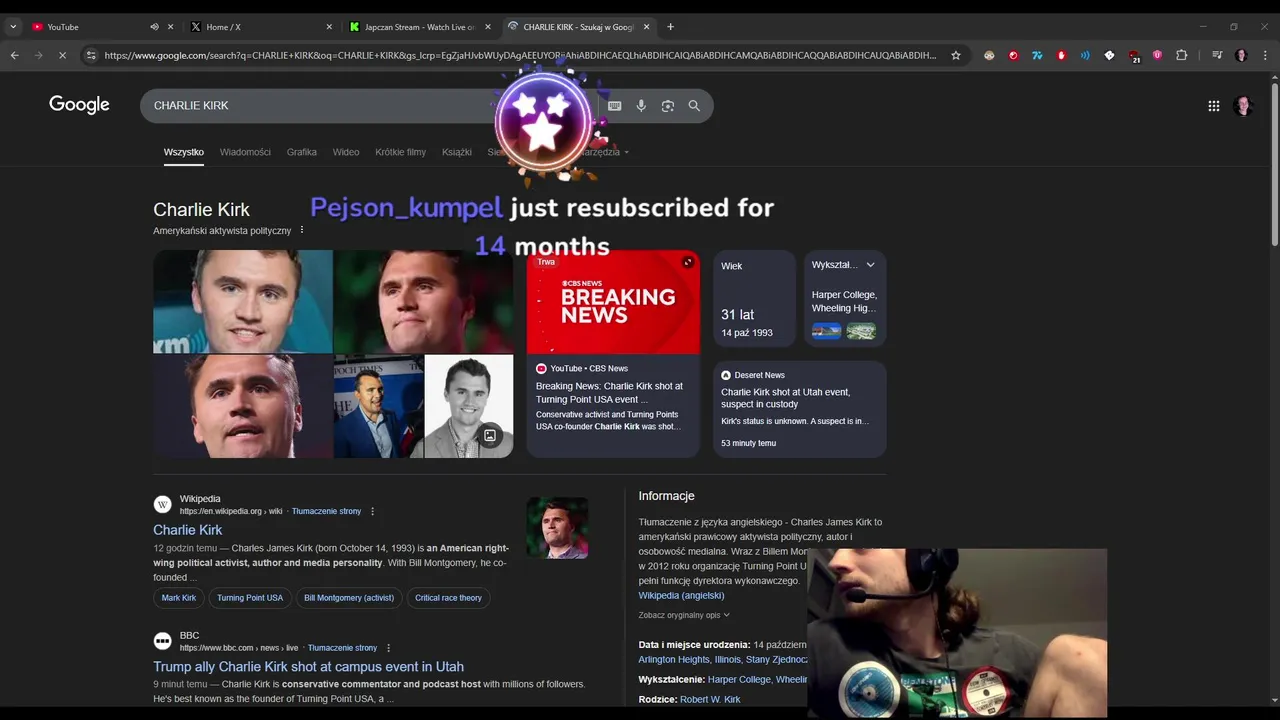Stop loading the page
1280x720 pixels.
[x=62, y=55]
